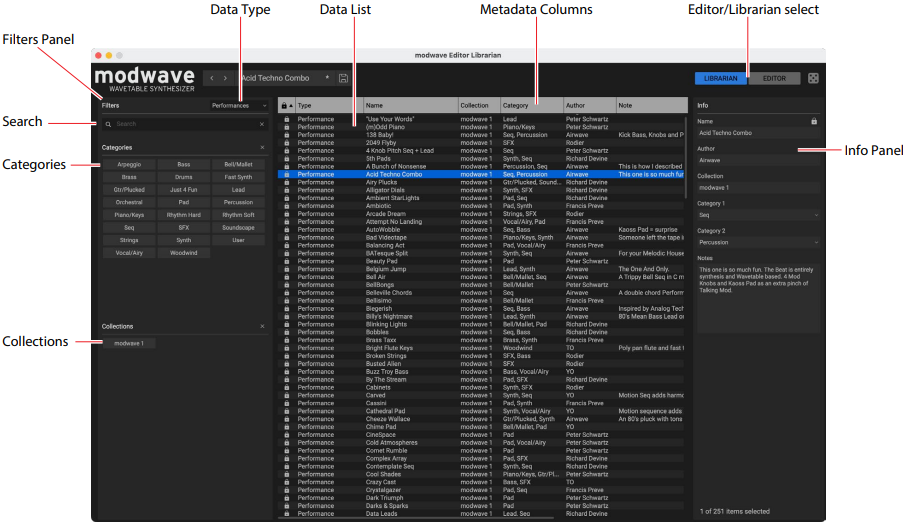The height and width of the screenshot is (526, 905).
Task: Open the Performances data type dropdown
Action: (x=238, y=105)
